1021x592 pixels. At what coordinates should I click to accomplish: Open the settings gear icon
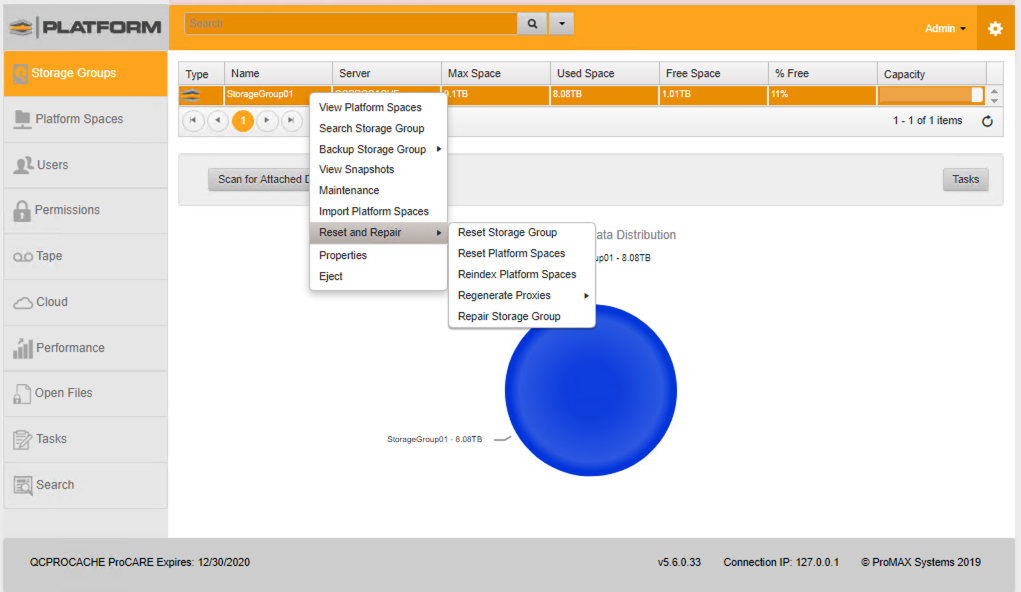pos(995,29)
